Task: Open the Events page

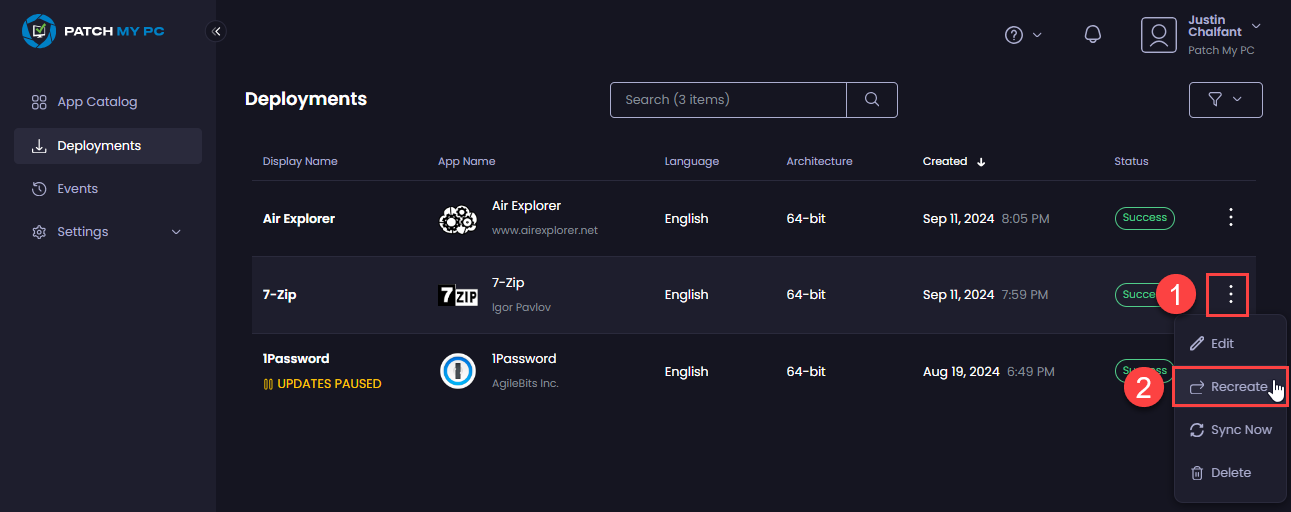Action: point(77,189)
